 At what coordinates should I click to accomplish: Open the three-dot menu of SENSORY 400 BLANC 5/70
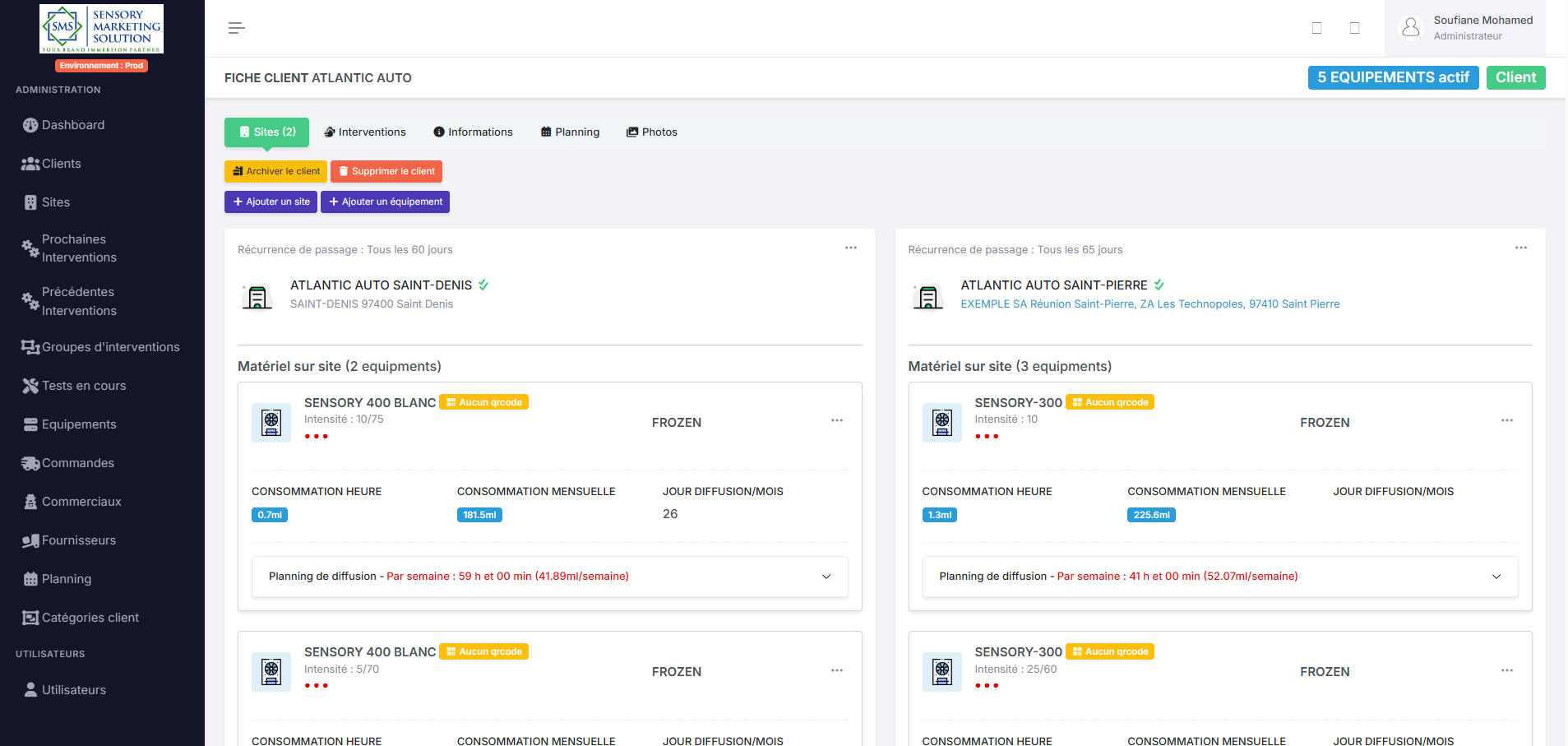pyautogui.click(x=837, y=670)
